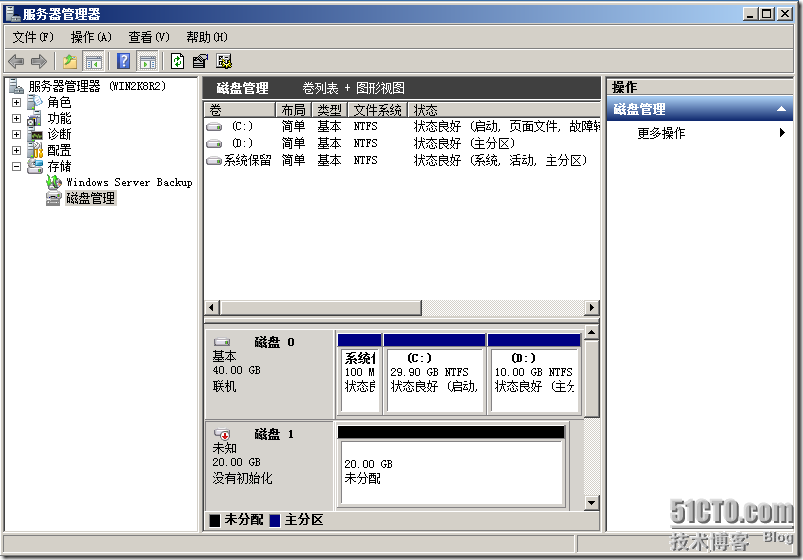
Task: Open the 查看(V) menu
Action: [149, 37]
